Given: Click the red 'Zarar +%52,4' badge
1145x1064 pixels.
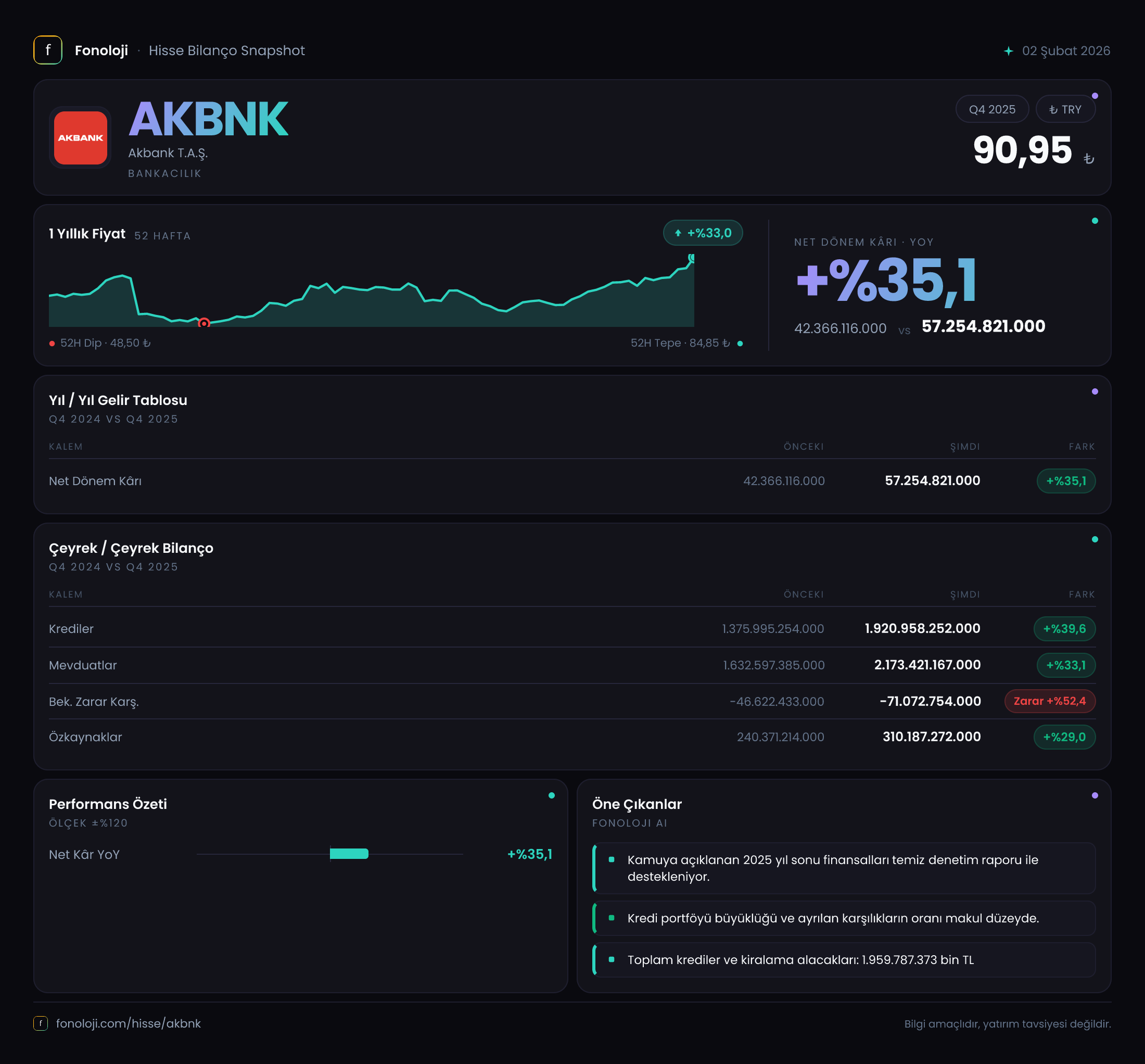Looking at the screenshot, I should point(1049,701).
